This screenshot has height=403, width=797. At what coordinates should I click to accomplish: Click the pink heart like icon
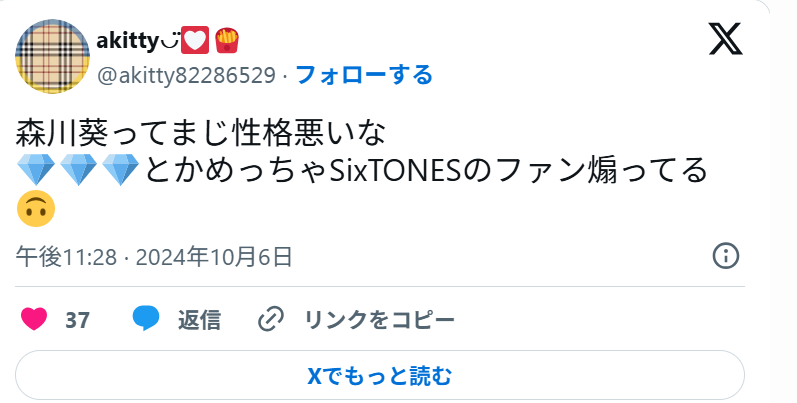pos(34,319)
